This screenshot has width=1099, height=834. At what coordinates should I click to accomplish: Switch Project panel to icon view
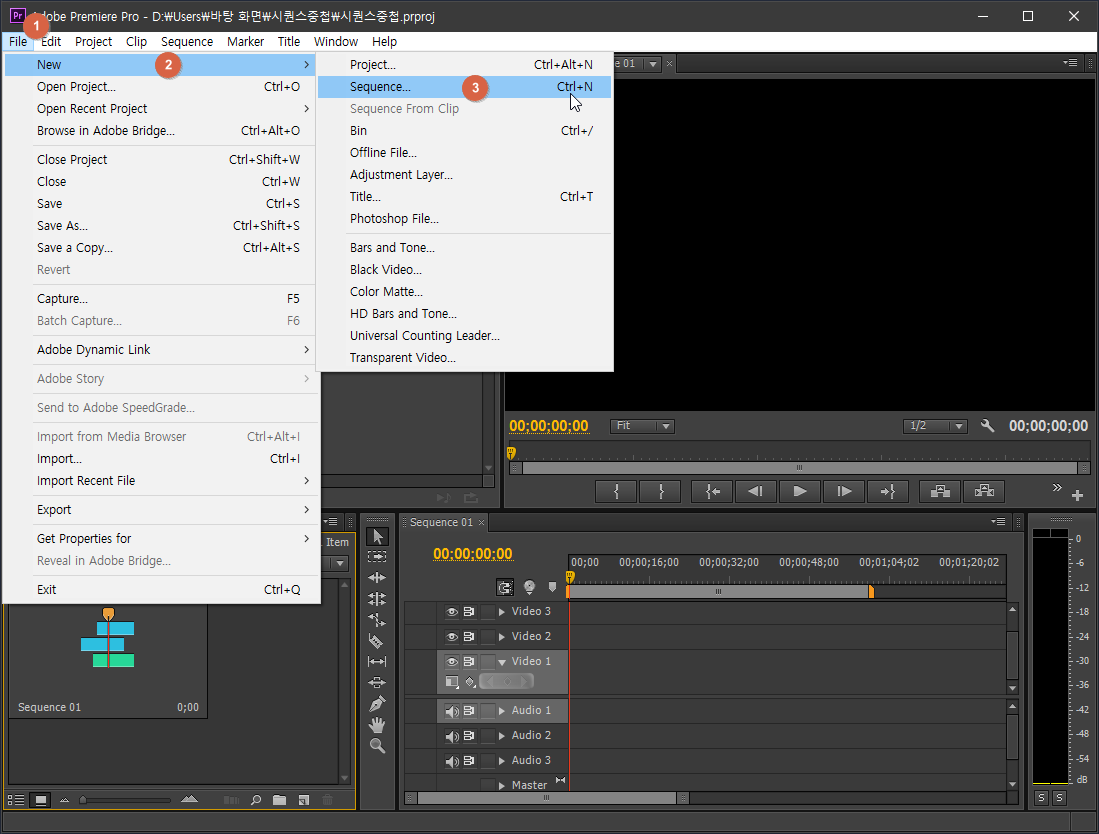click(x=41, y=800)
